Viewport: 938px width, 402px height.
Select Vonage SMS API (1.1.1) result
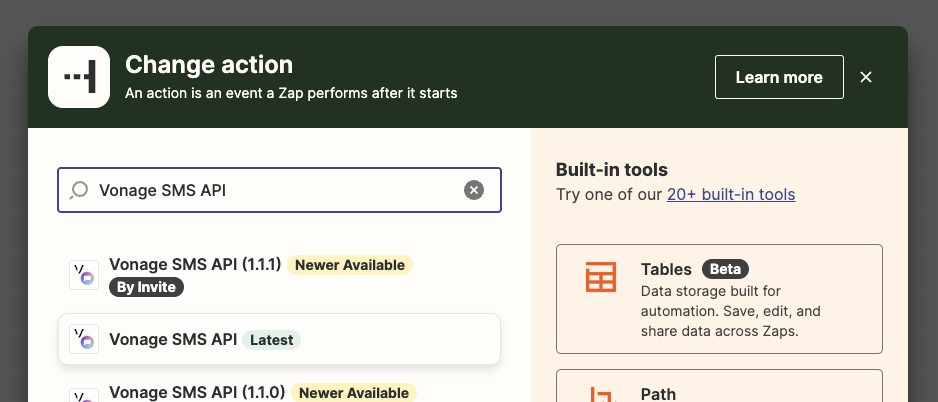[279, 276]
